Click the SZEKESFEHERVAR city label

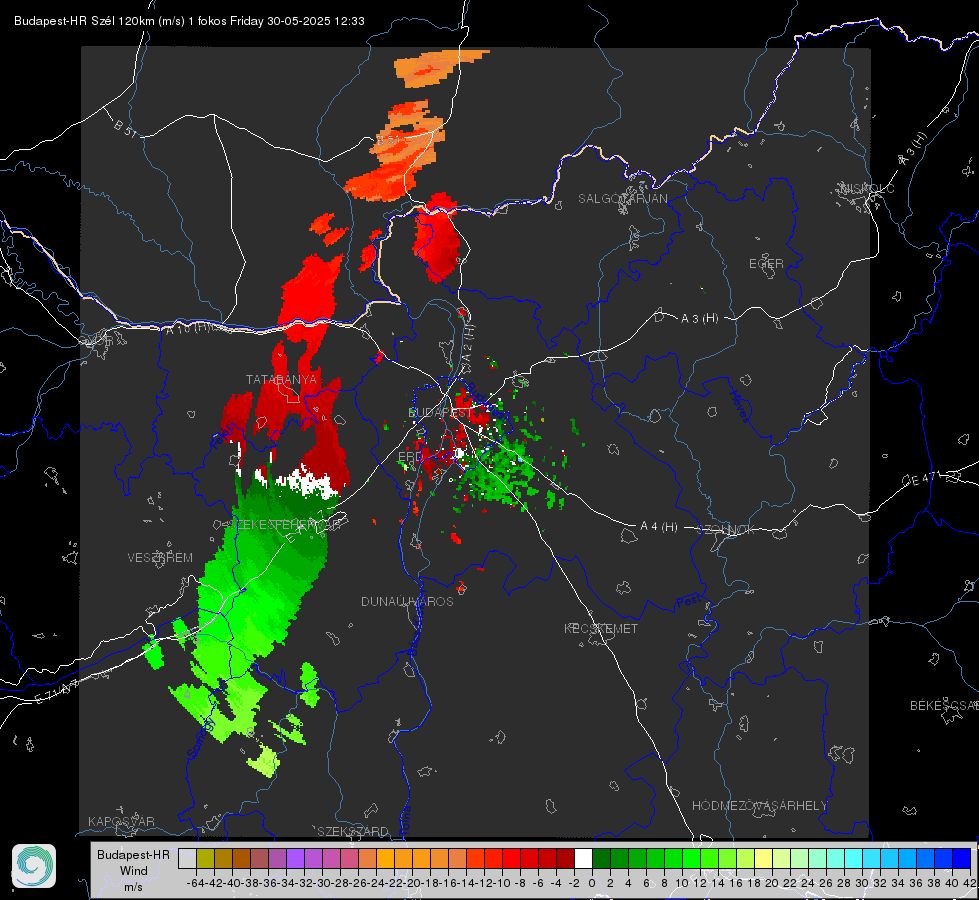284,525
